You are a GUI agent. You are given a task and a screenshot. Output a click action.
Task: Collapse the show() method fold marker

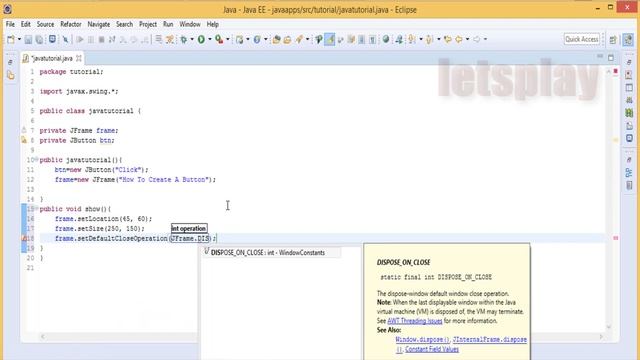[x=37, y=208]
